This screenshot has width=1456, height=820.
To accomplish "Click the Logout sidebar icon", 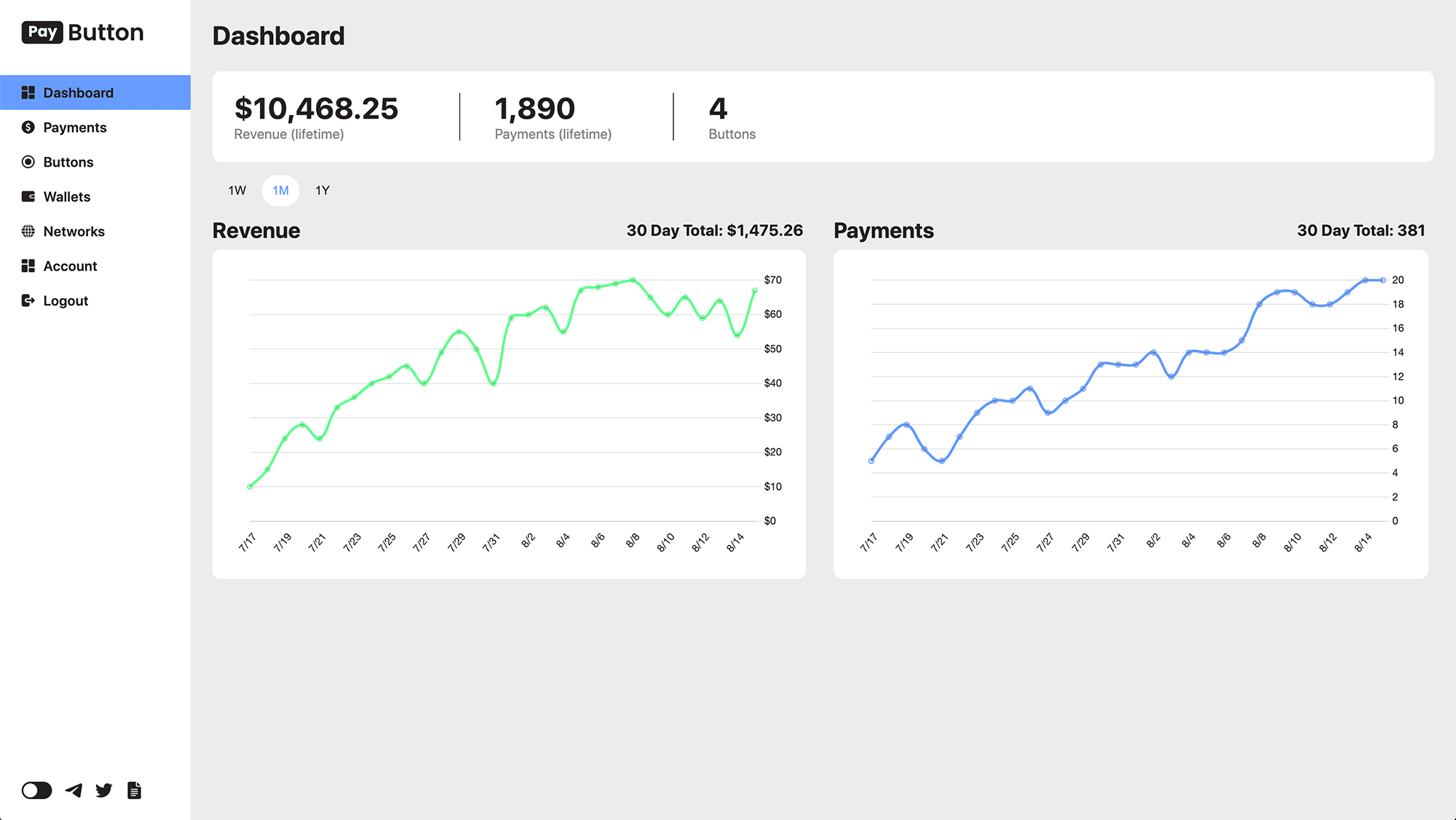I will pos(27,300).
